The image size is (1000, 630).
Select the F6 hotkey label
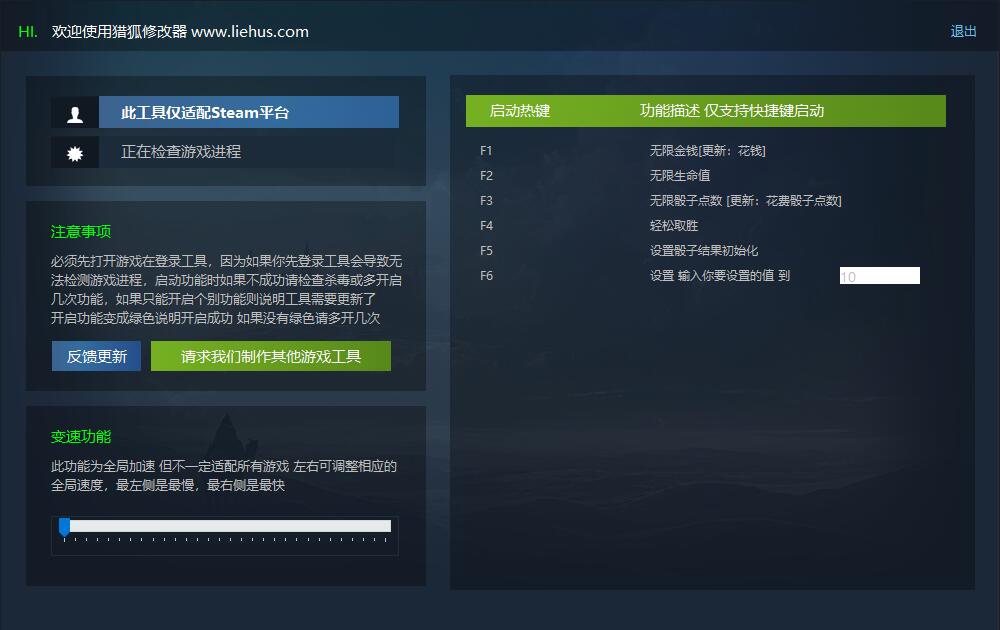click(x=486, y=275)
